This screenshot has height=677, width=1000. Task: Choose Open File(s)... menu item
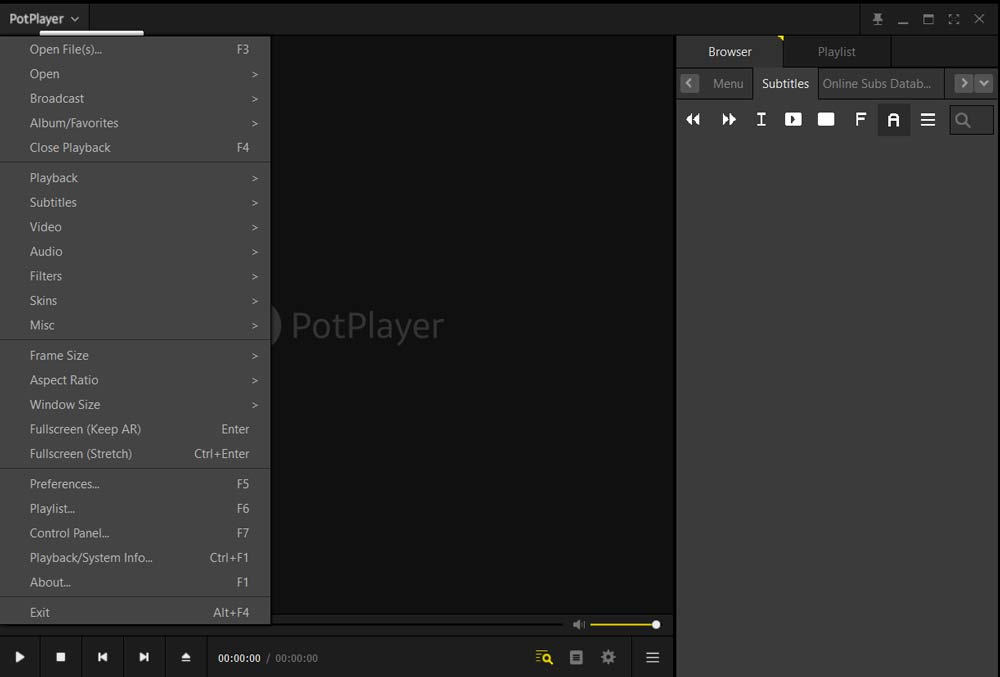135,49
